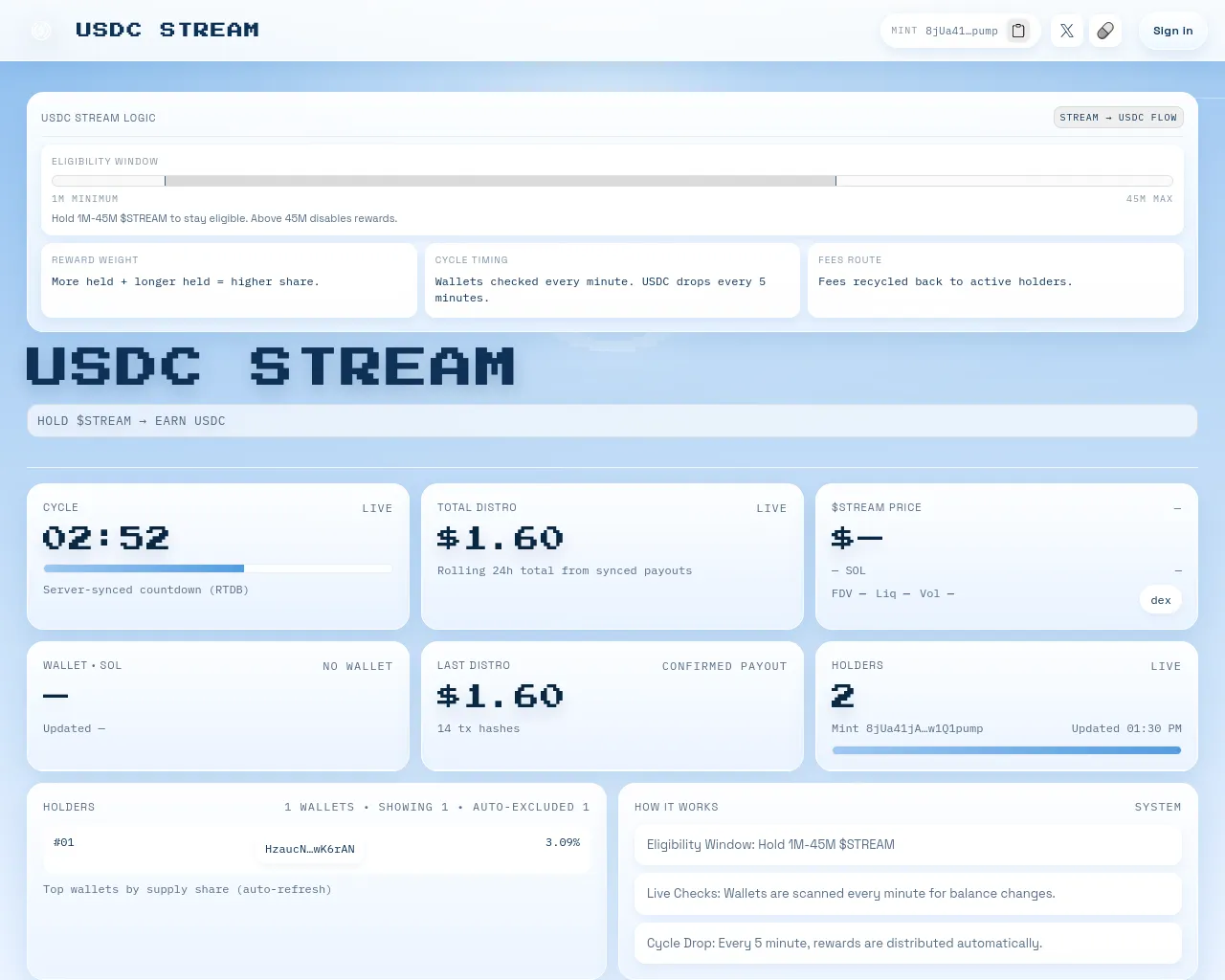
Task: Click the holders card blue progress bar
Action: point(1007,750)
